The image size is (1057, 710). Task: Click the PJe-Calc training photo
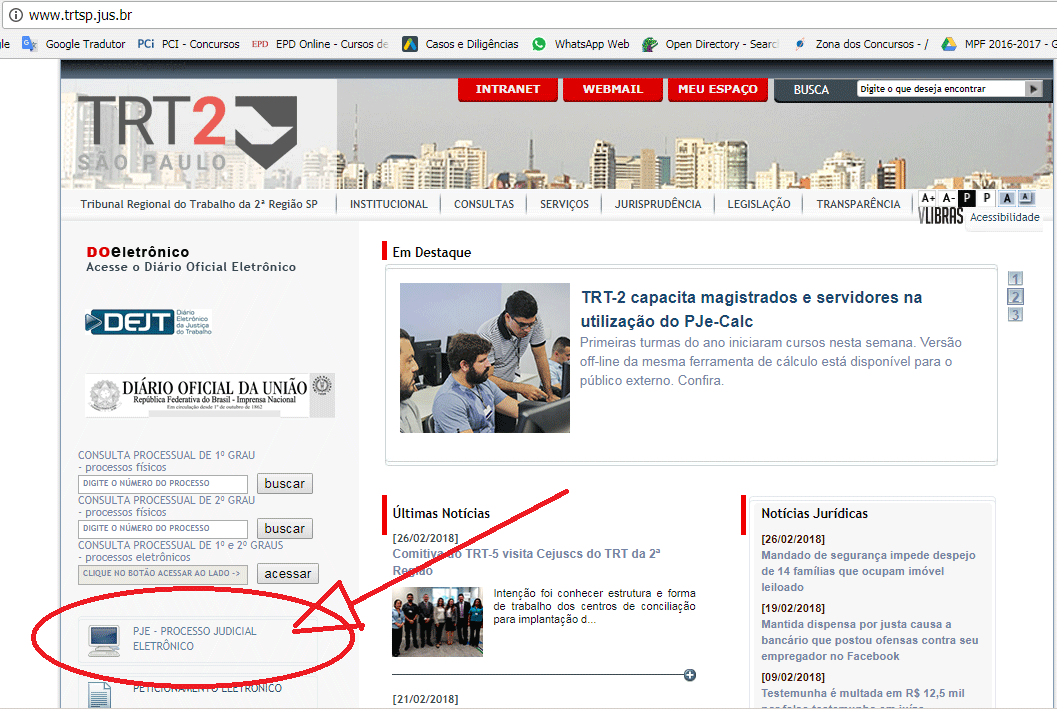[x=485, y=358]
